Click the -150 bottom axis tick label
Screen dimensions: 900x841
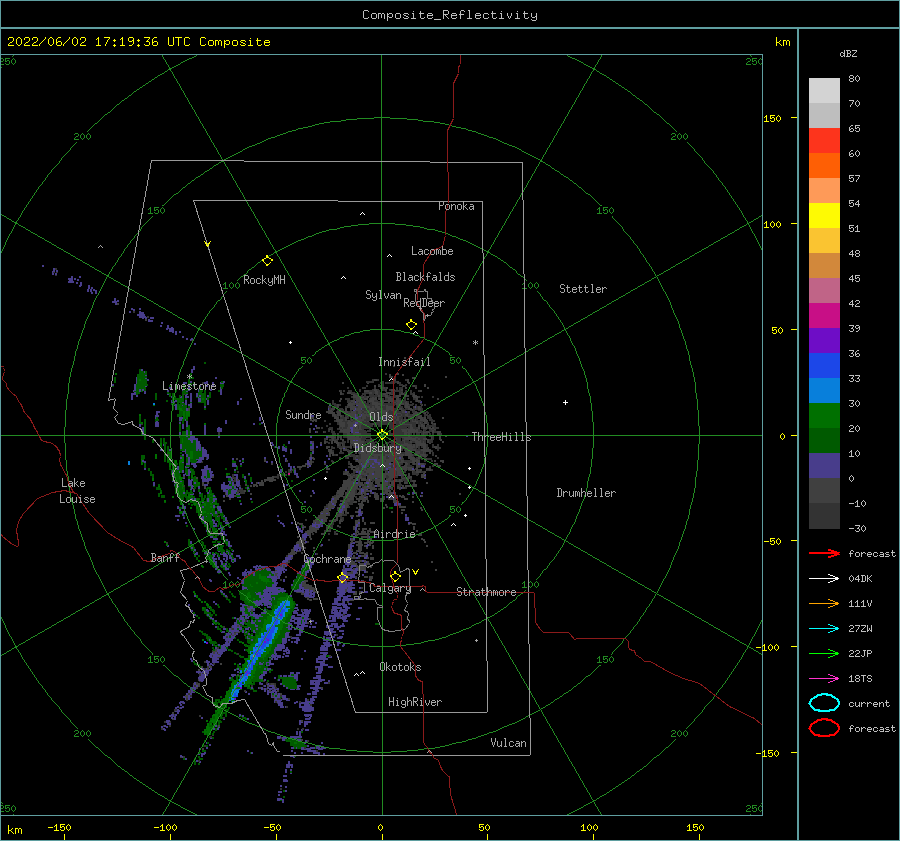click(59, 827)
